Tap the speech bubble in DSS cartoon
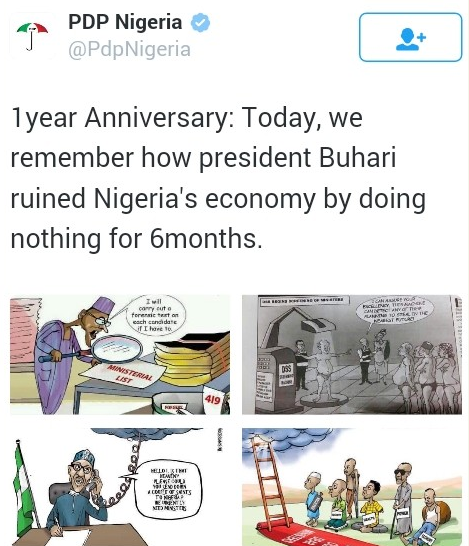Viewport: 469px width, 546px height. (x=394, y=309)
